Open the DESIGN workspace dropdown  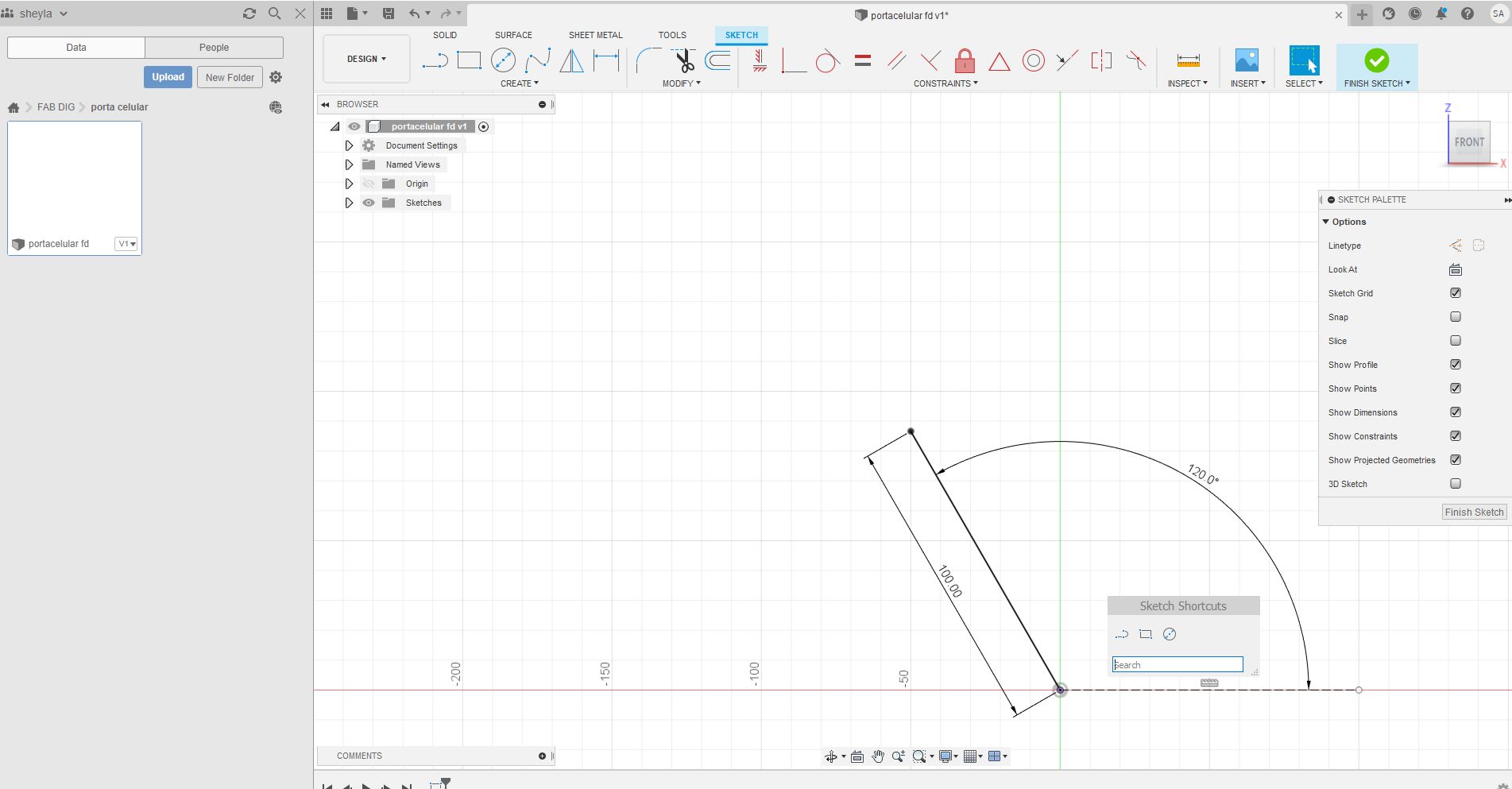pos(366,59)
